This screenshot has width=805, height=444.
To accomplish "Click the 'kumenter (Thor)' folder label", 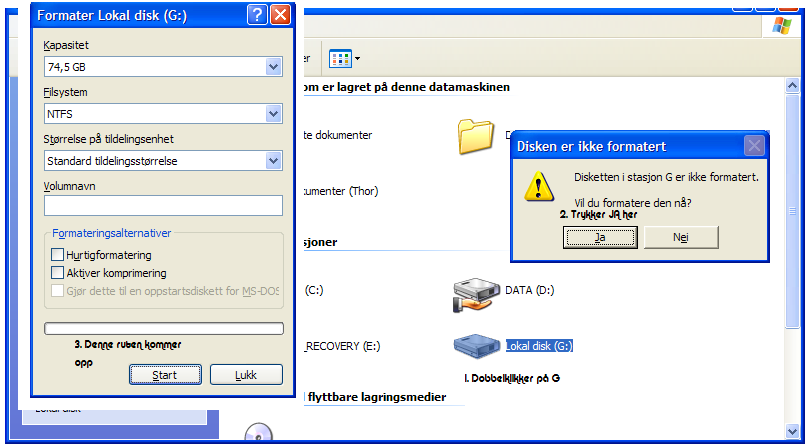I will coord(341,191).
